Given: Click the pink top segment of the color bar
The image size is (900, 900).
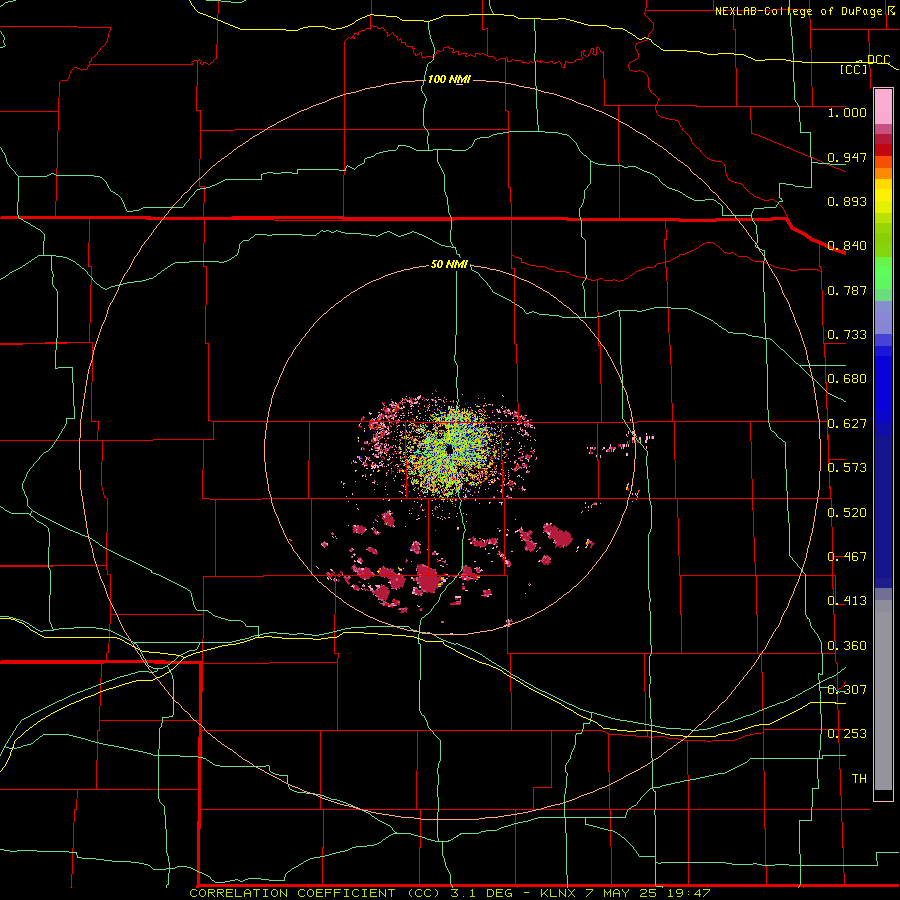Looking at the screenshot, I should [x=883, y=106].
